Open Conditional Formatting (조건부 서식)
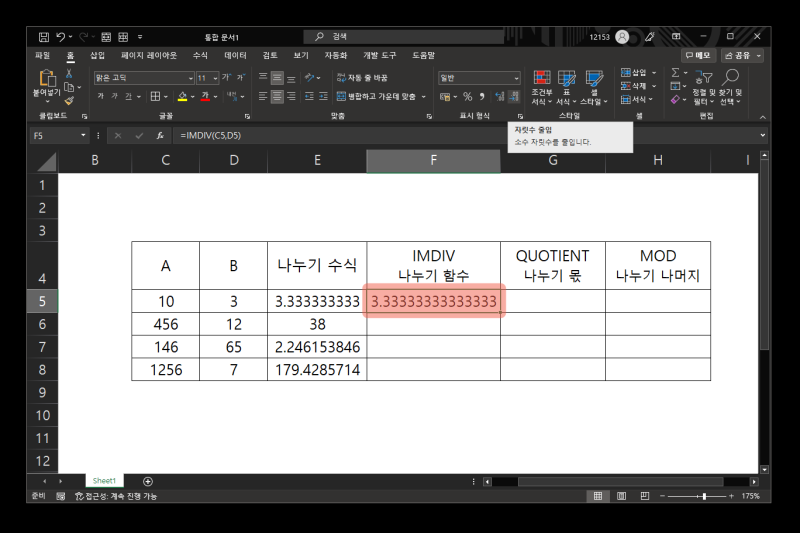The height and width of the screenshot is (533, 800). pyautogui.click(x=542, y=88)
